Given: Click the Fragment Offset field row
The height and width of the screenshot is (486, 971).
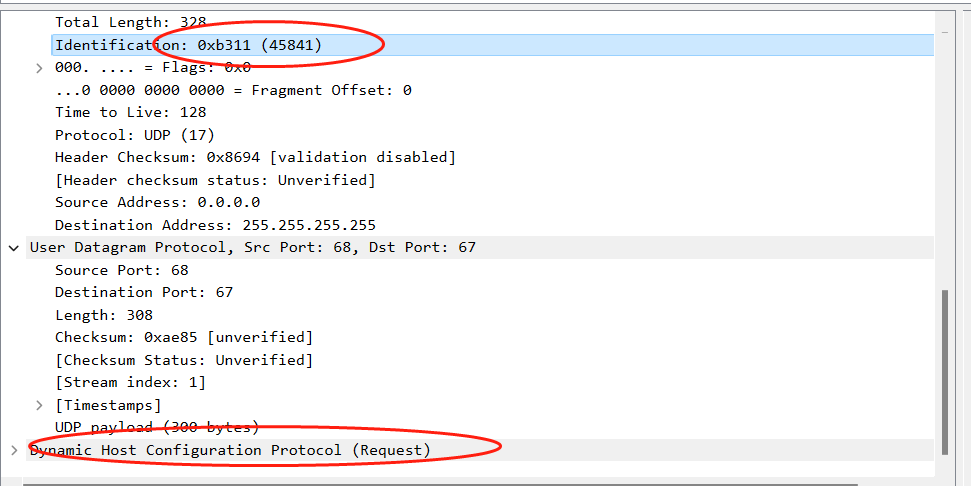Looking at the screenshot, I should [x=233, y=90].
